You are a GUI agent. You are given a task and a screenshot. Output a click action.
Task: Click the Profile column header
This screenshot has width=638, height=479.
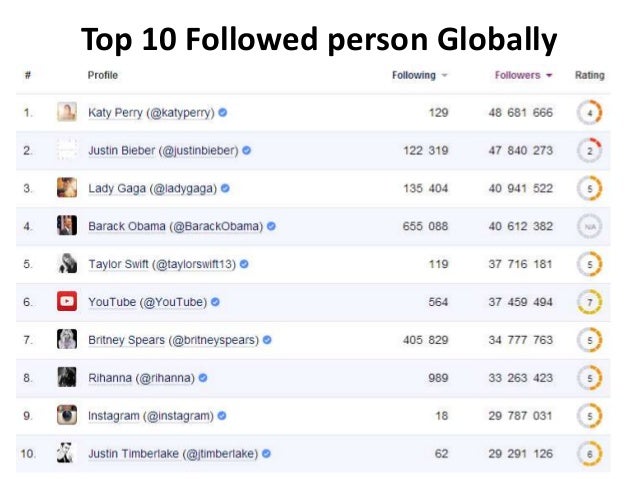103,75
